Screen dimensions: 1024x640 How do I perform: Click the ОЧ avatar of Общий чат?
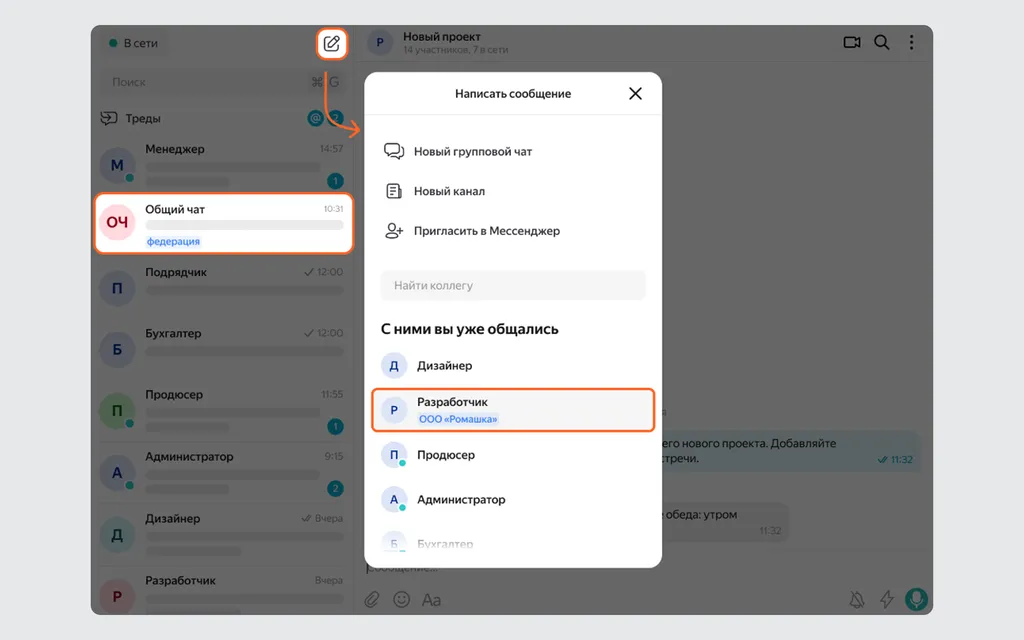click(x=118, y=223)
